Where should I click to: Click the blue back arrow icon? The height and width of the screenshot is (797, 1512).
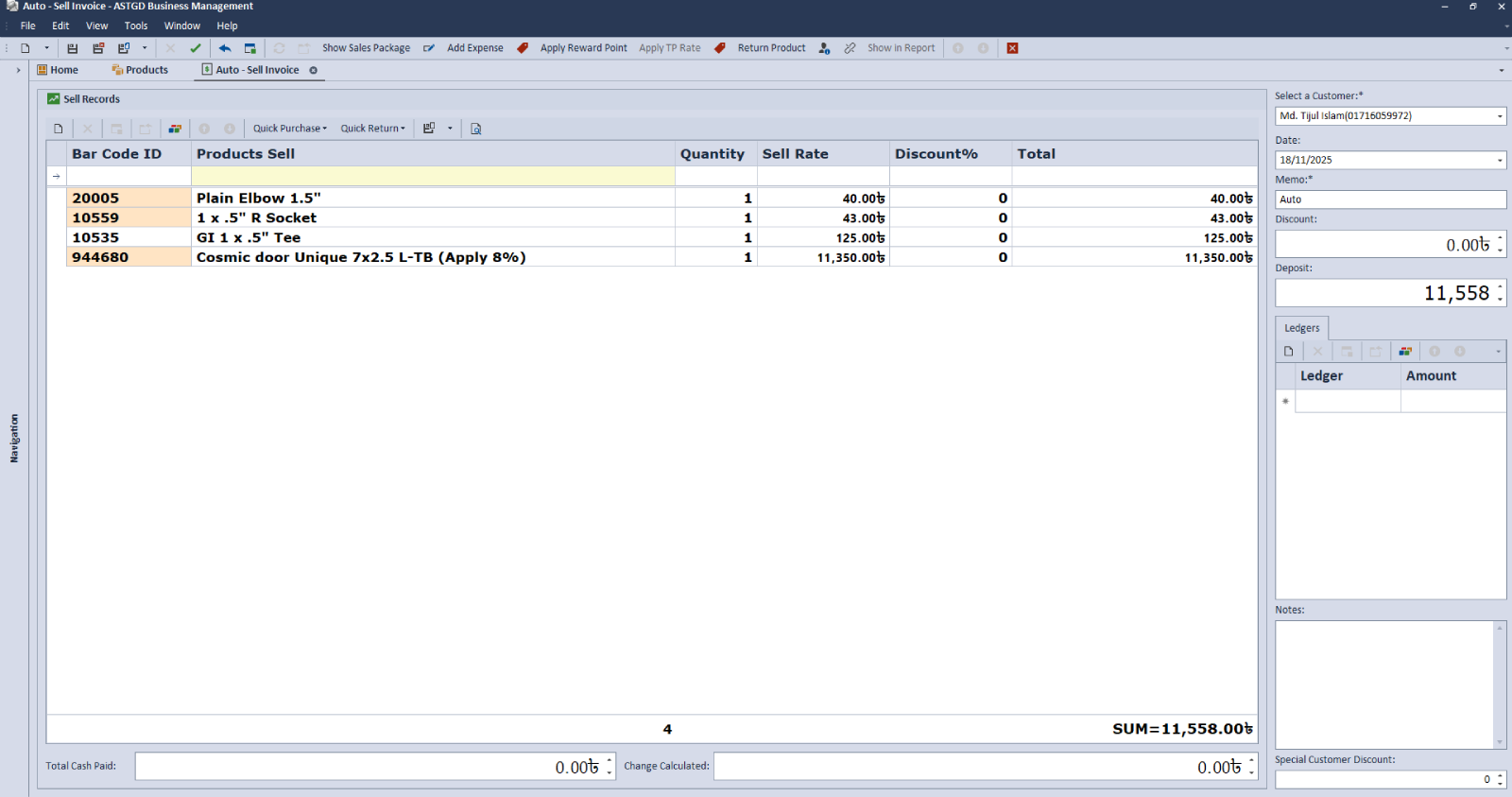(225, 48)
